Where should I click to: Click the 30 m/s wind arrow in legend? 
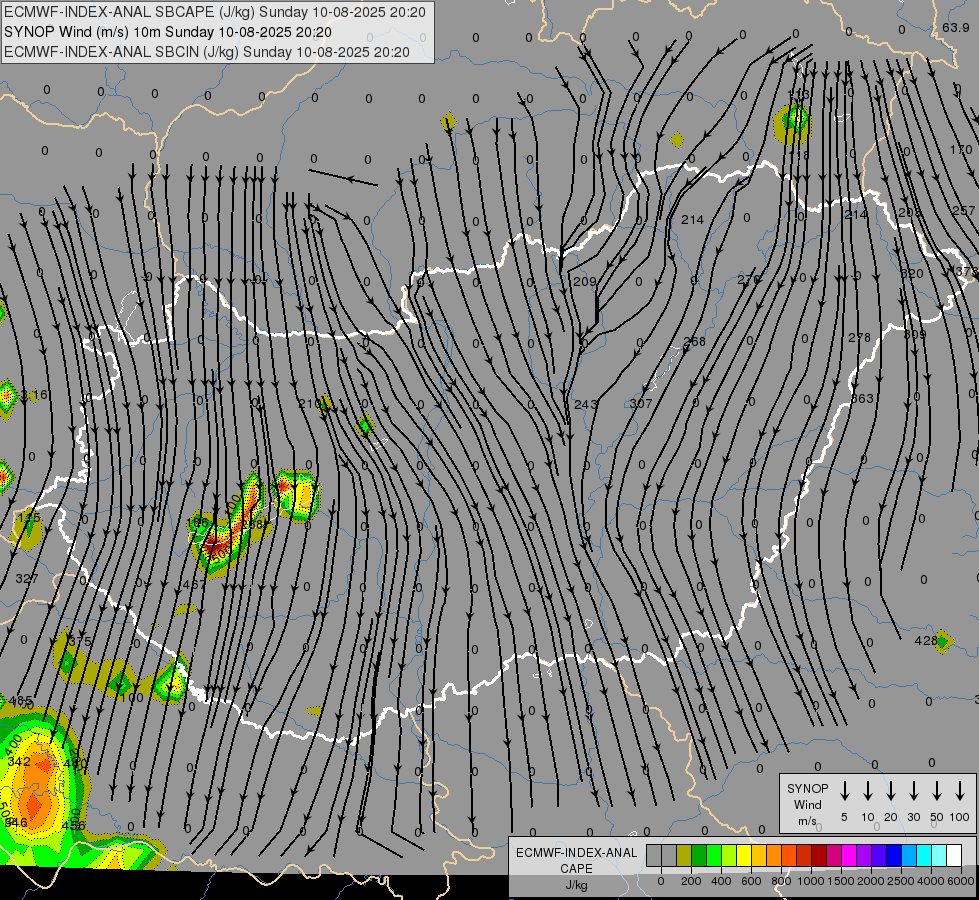click(913, 791)
